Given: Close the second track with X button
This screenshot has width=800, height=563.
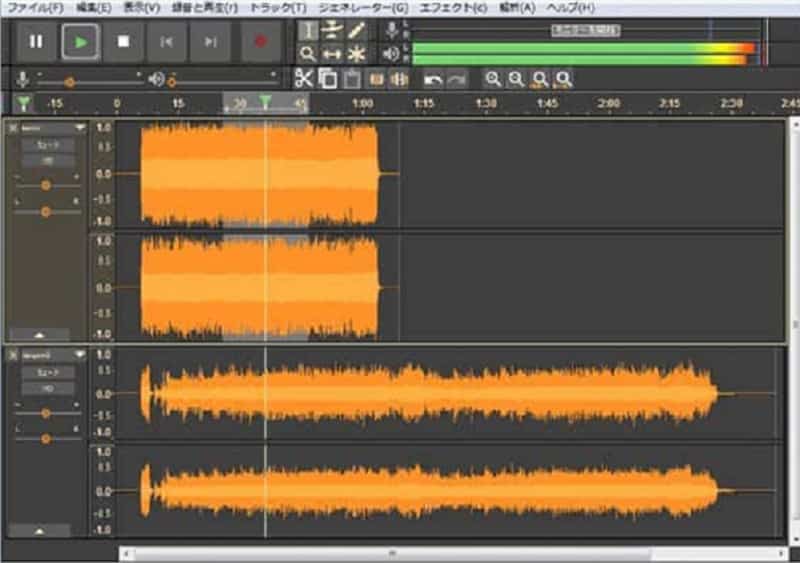Looking at the screenshot, I should [13, 354].
